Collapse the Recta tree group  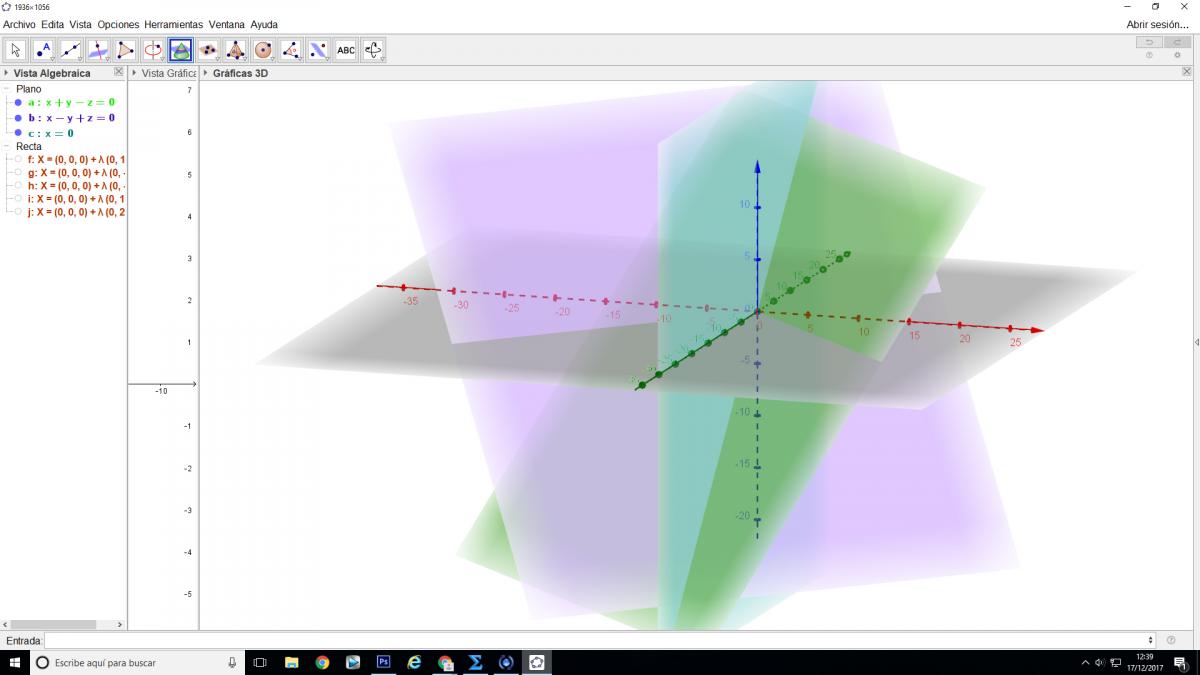[x=7, y=146]
